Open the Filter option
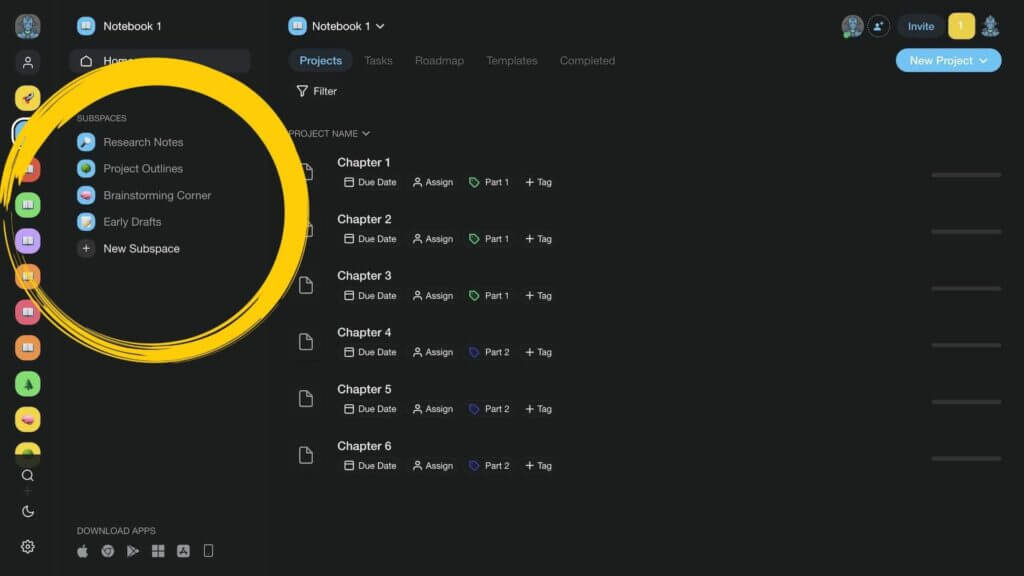 pyautogui.click(x=317, y=91)
